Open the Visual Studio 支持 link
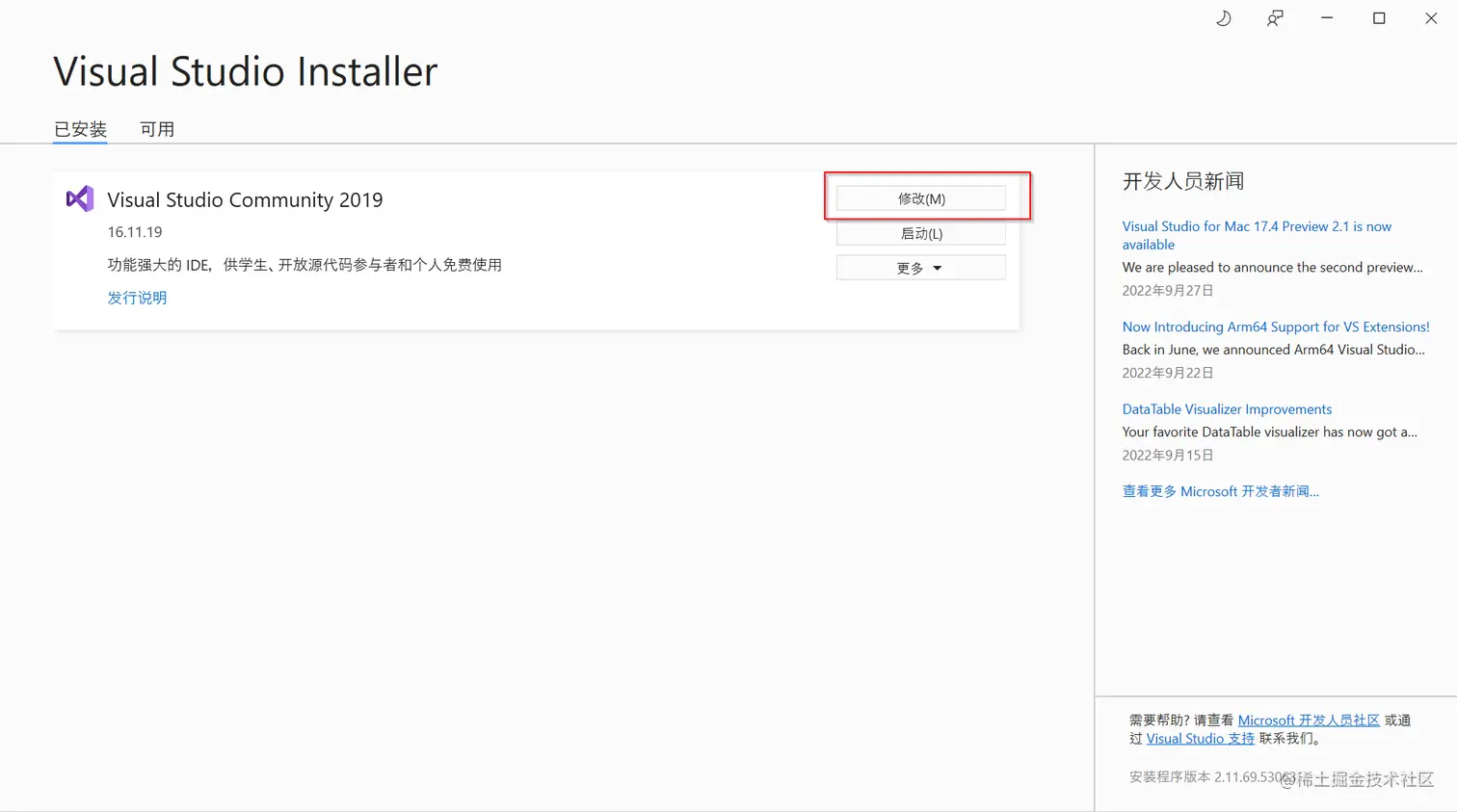Screen dimensions: 1457x812 click(x=1200, y=738)
